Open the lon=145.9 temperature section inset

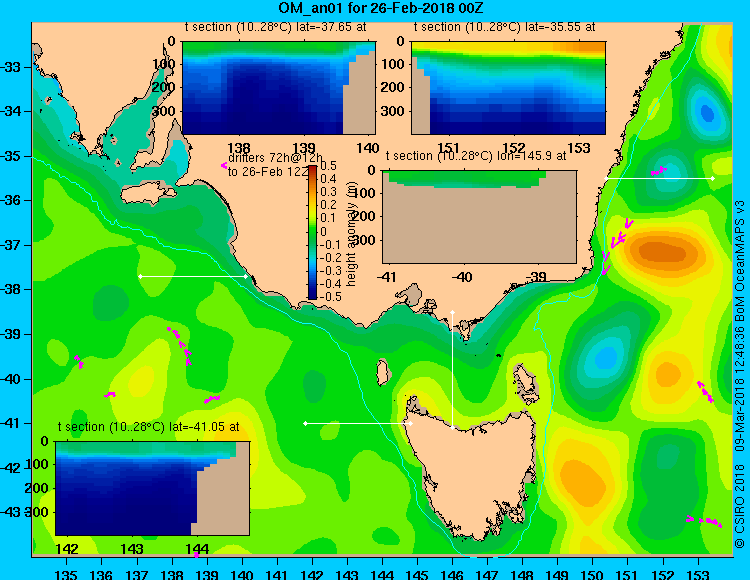click(479, 217)
